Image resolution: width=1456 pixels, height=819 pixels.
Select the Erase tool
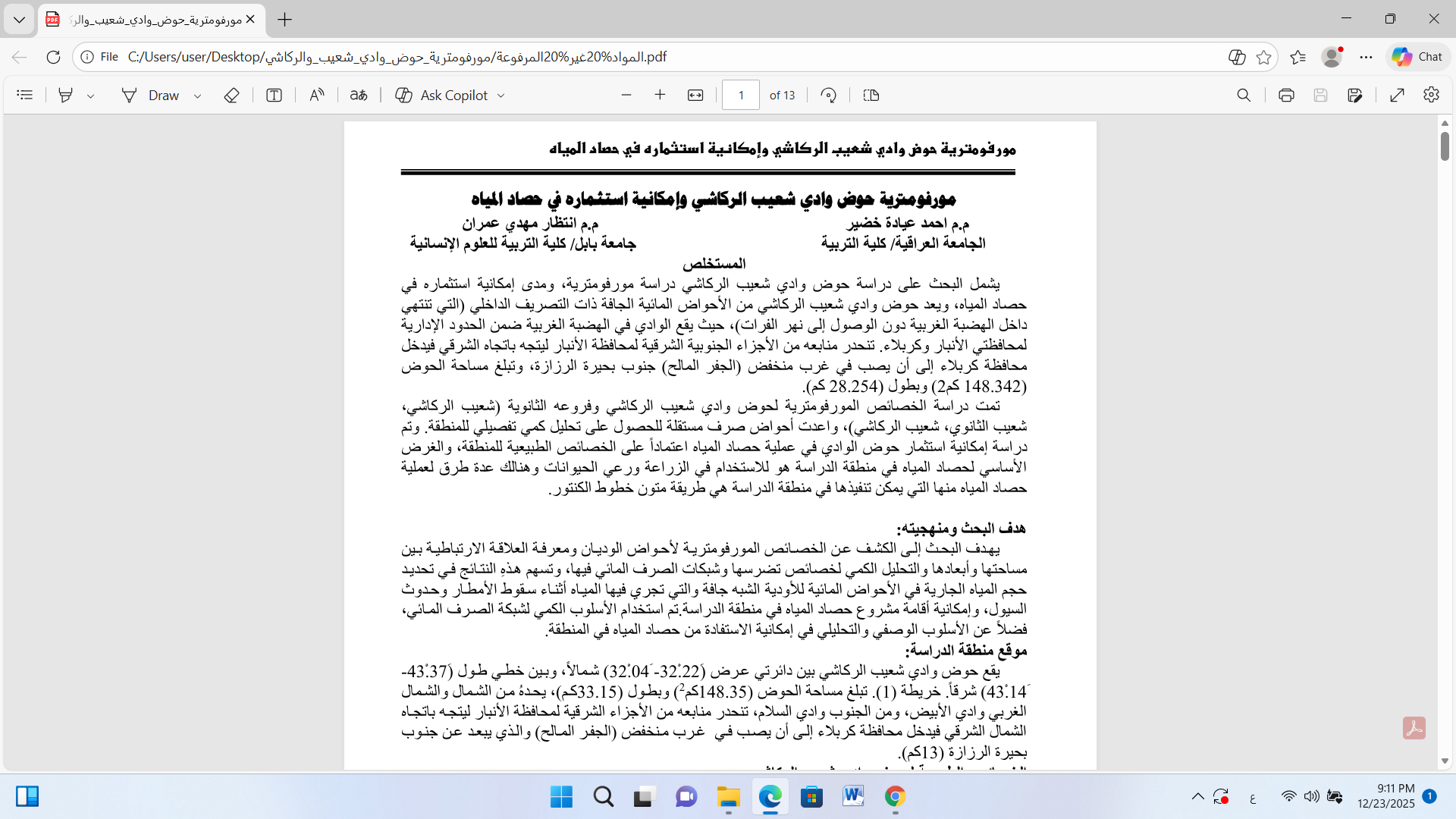(x=232, y=95)
